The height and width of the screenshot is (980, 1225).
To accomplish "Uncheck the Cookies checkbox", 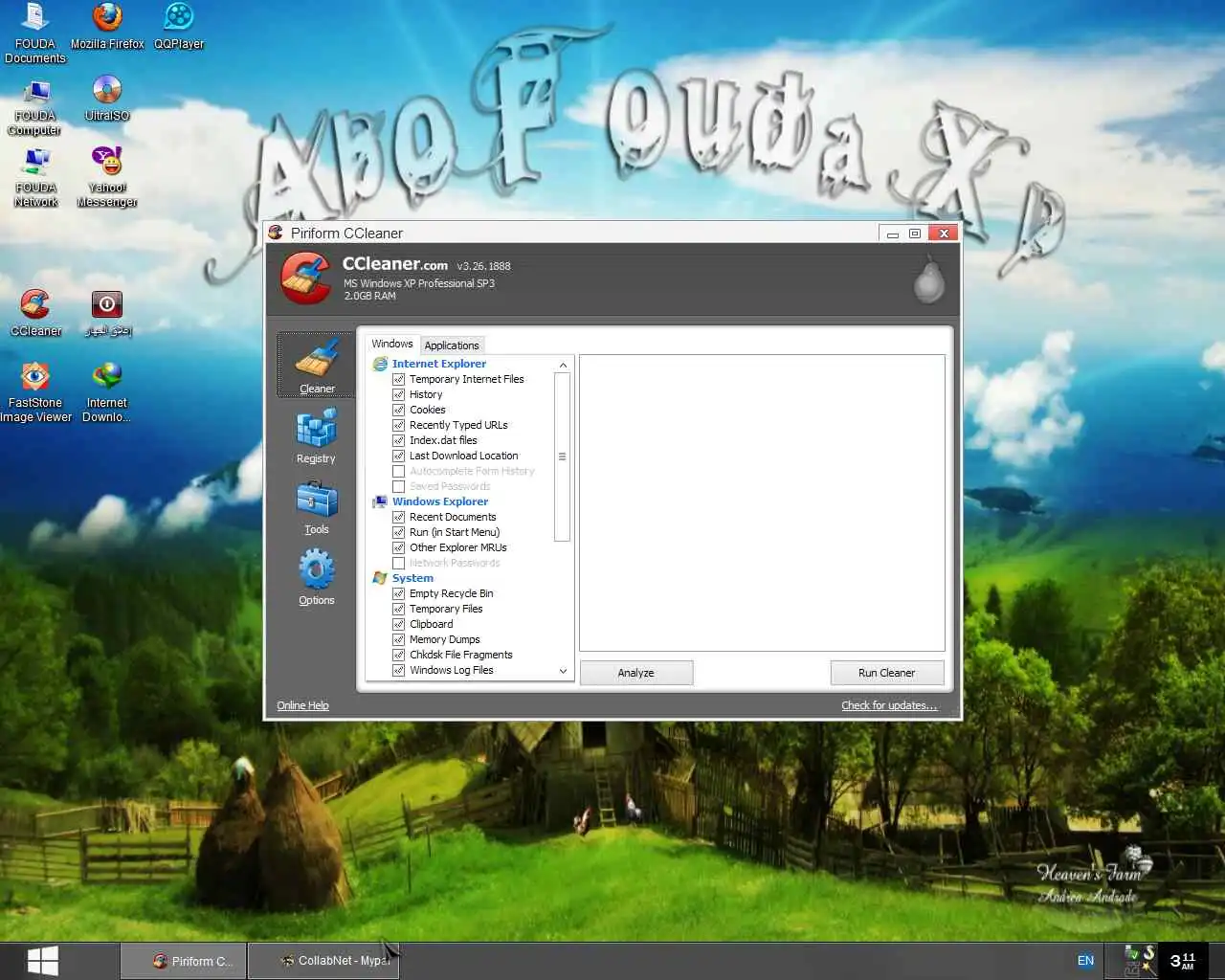I will 398,410.
